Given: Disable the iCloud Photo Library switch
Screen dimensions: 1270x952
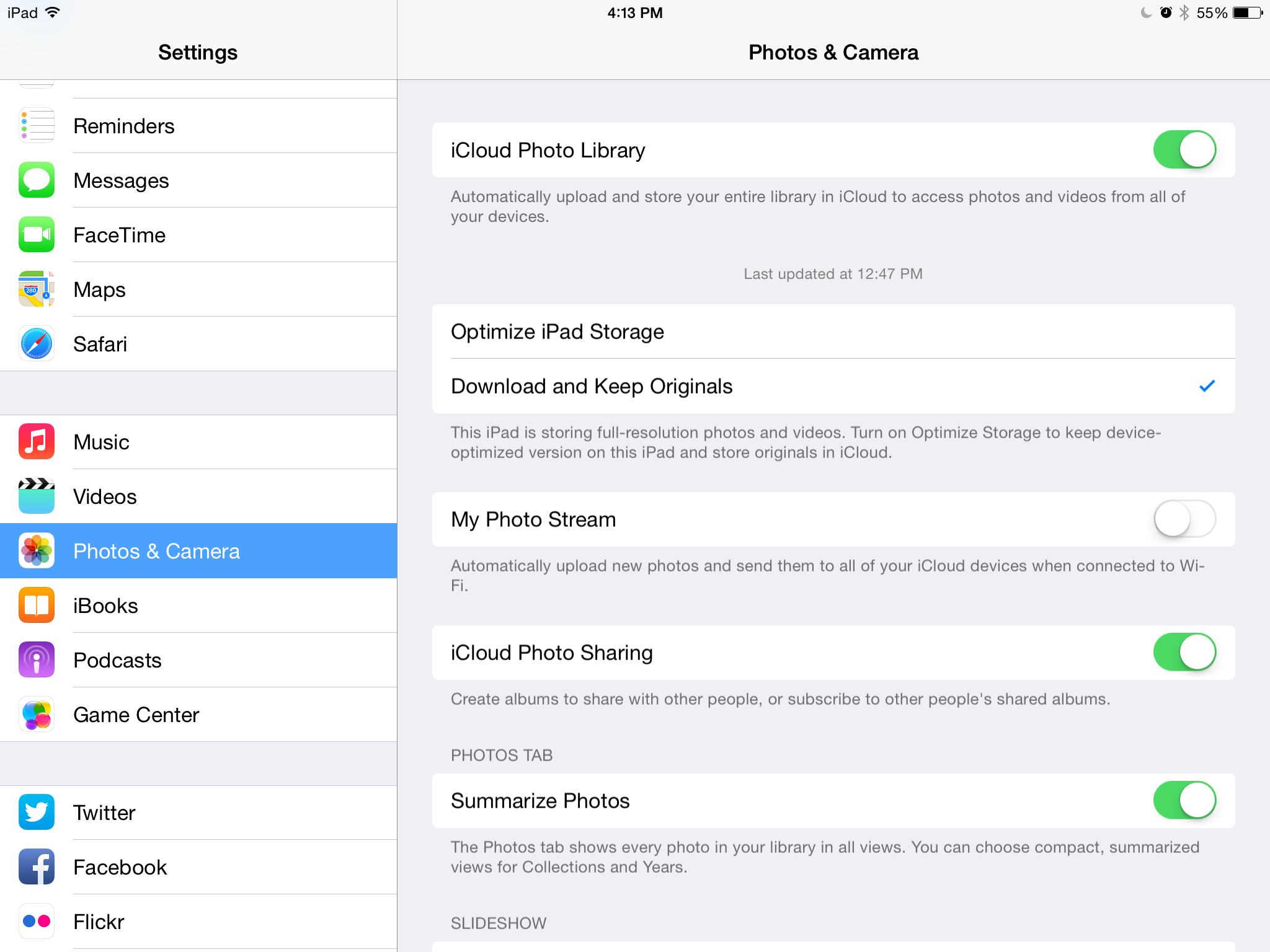Looking at the screenshot, I should click(x=1184, y=150).
